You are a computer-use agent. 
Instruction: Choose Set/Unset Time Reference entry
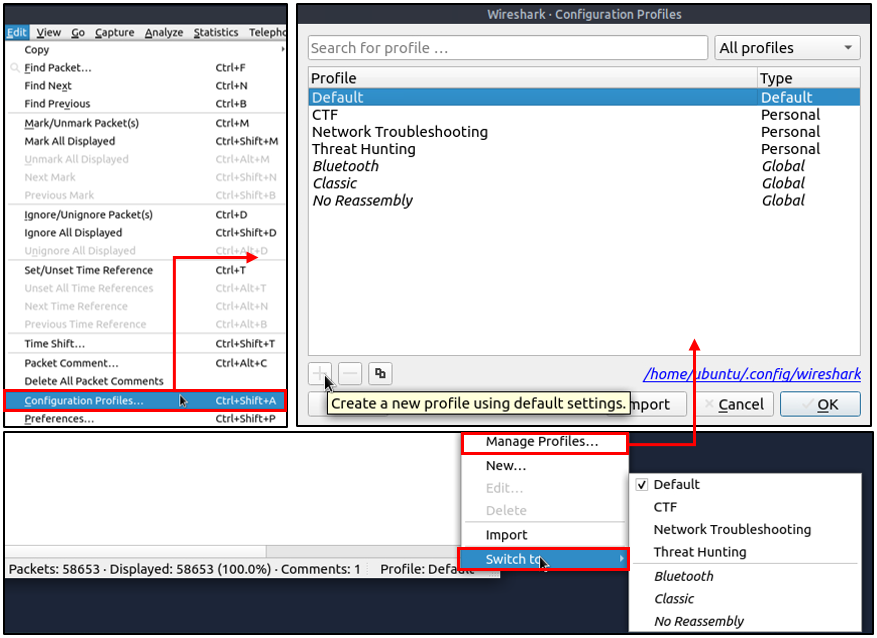pos(145,270)
